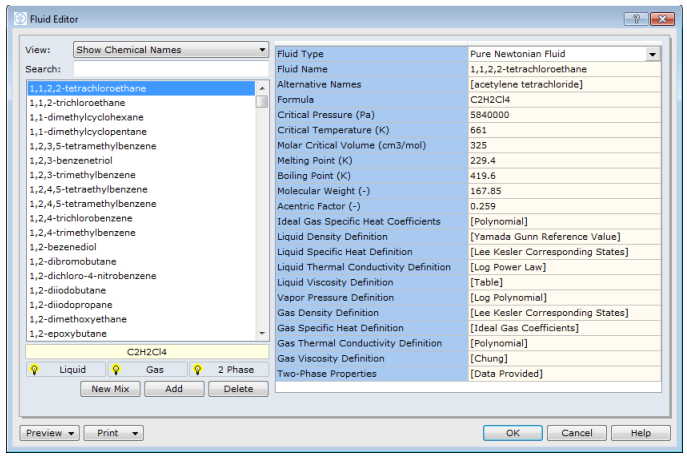Delete the selected fluid
This screenshot has height=458, width=687.
238,389
